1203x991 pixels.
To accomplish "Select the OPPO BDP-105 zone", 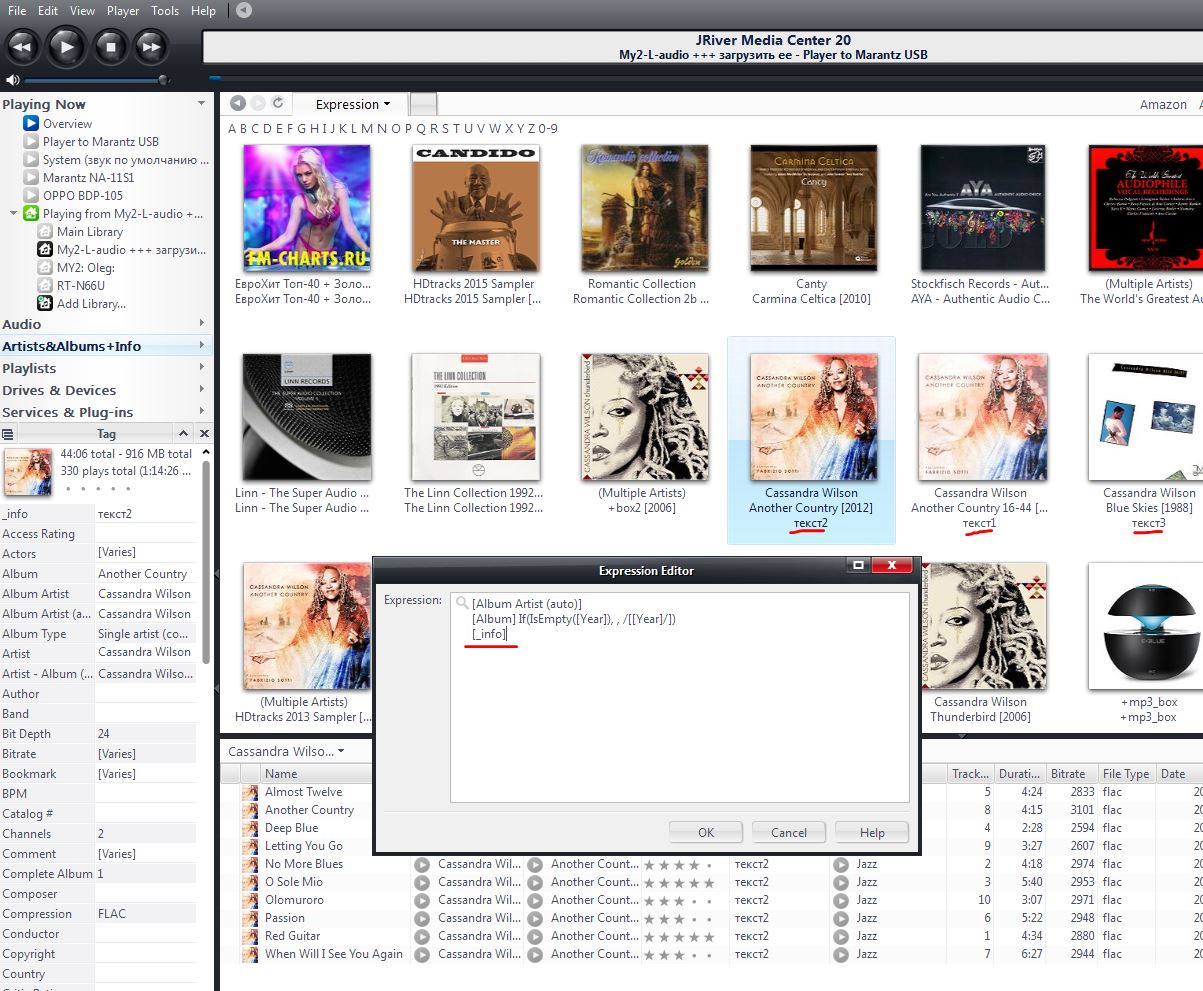I will (82, 195).
